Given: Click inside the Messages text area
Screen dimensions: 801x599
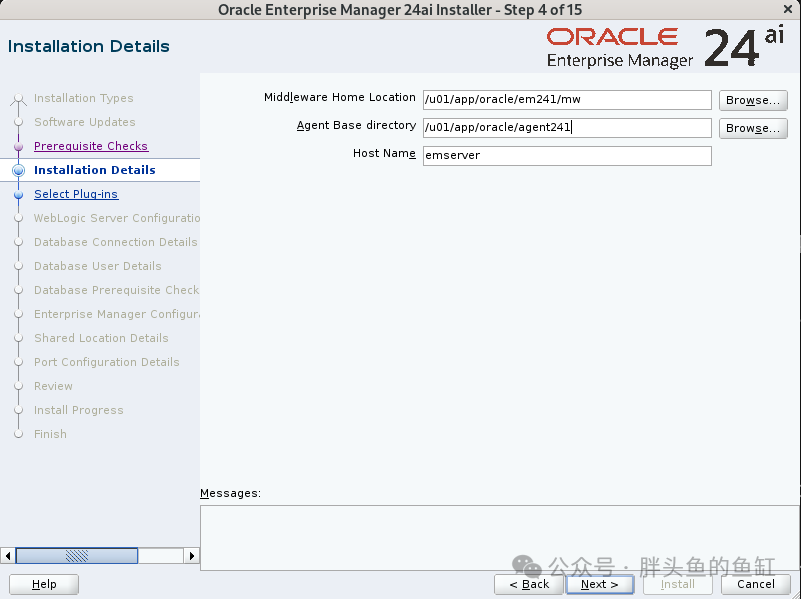Looking at the screenshot, I should (x=500, y=538).
